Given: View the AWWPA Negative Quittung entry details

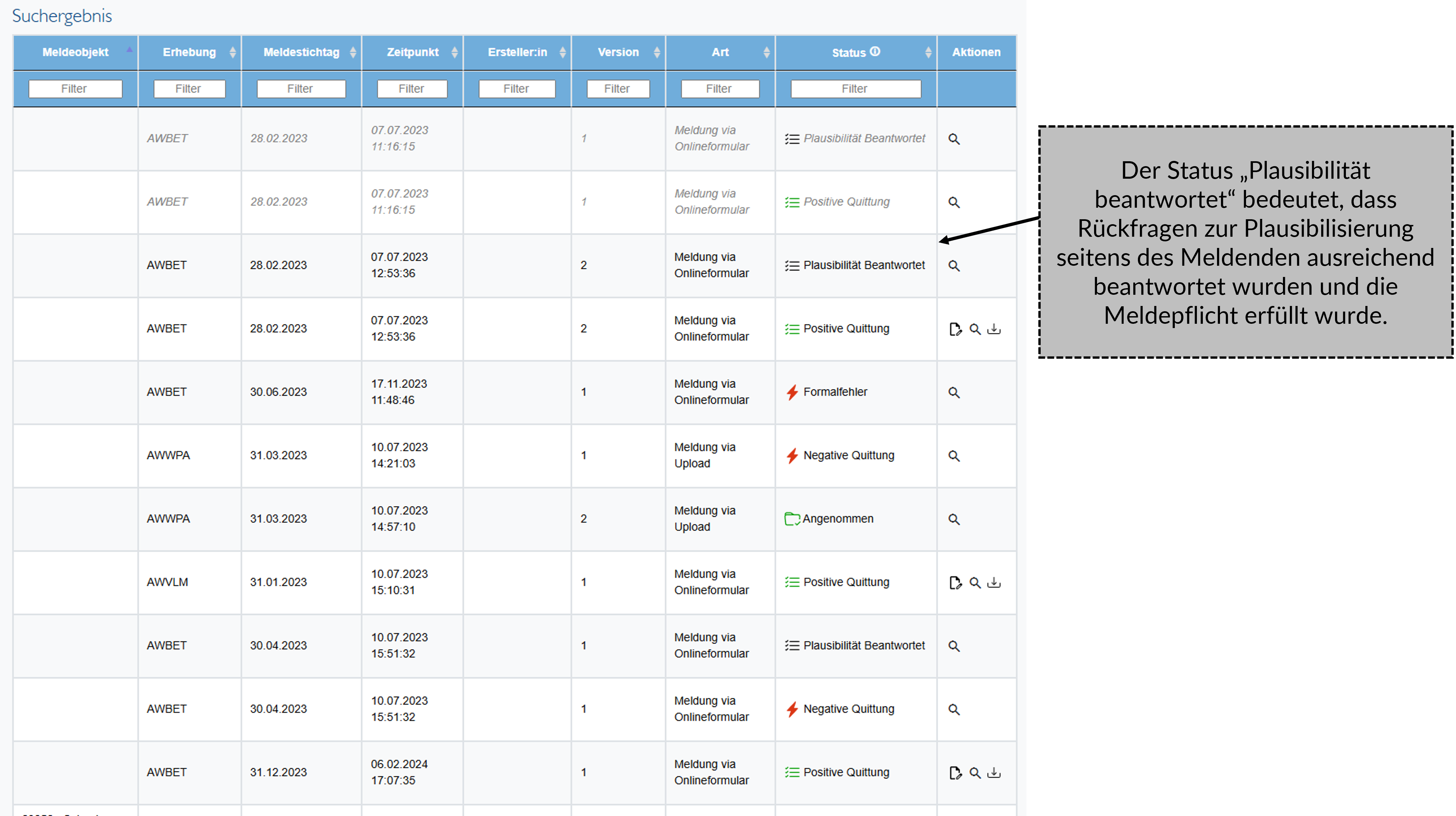Looking at the screenshot, I should (x=954, y=456).
